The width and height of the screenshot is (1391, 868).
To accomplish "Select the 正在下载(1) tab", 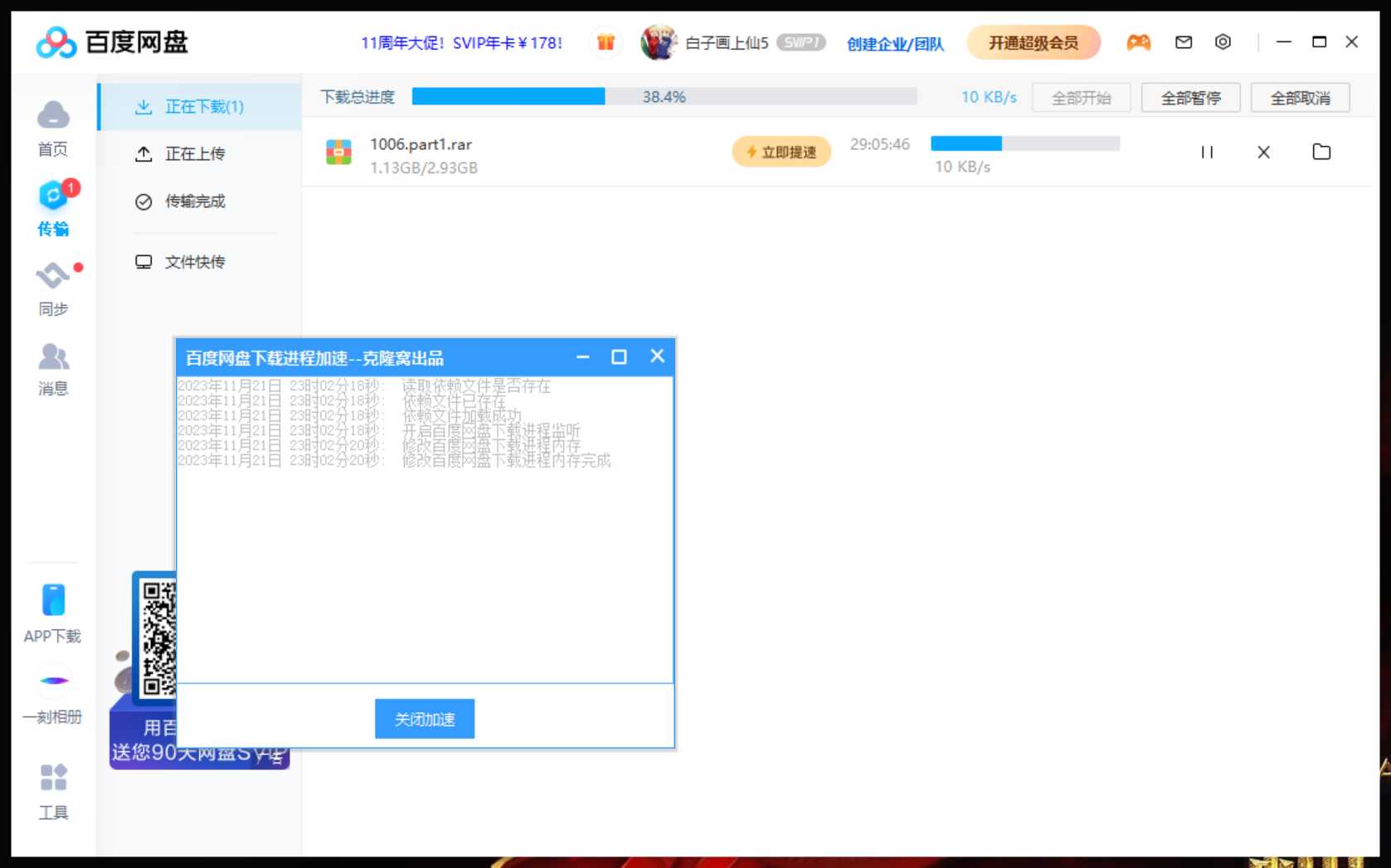I will (x=200, y=106).
